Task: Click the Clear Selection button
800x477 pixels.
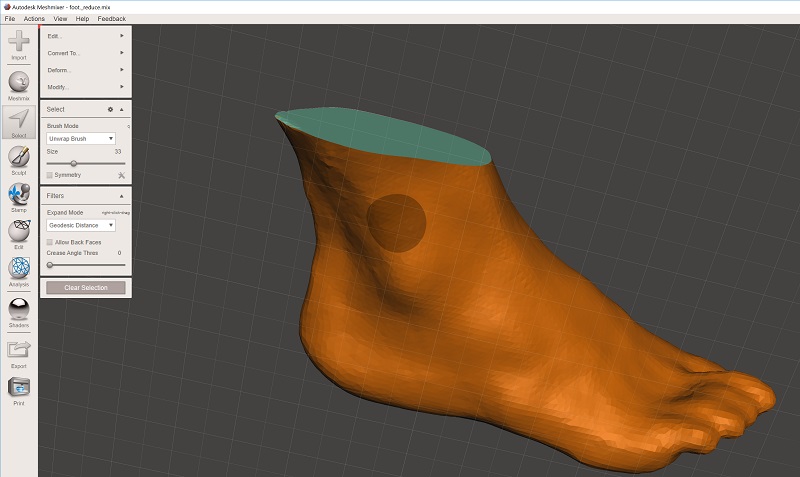Action: click(x=86, y=288)
